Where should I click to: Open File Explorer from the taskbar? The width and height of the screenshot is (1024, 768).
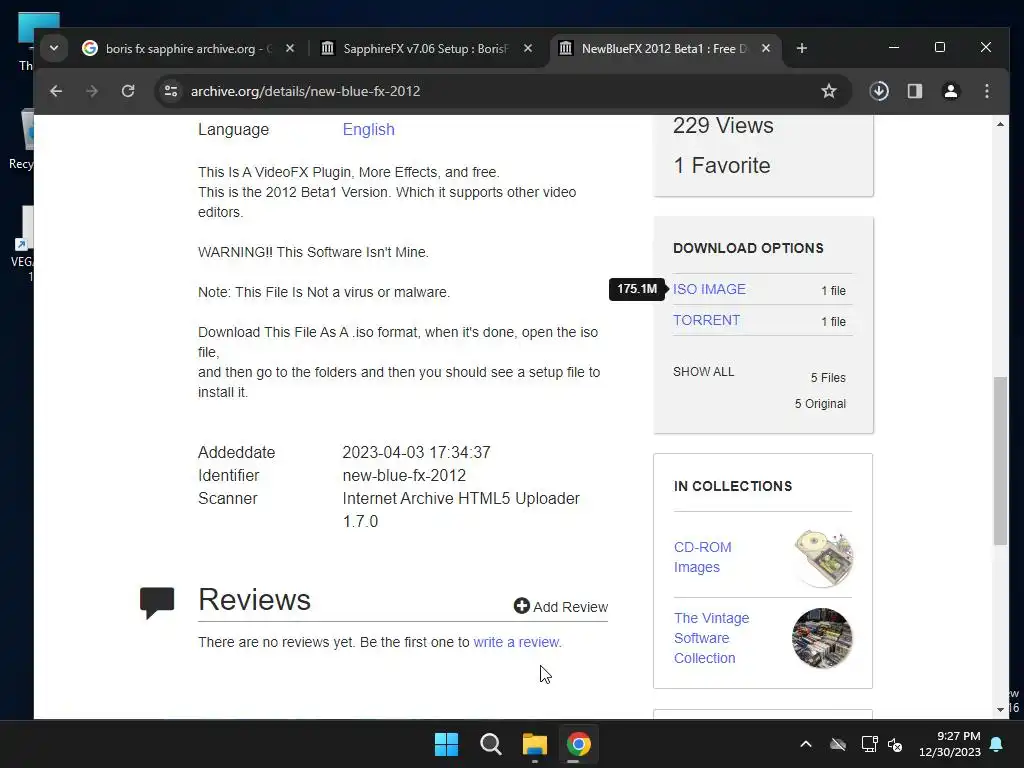click(x=535, y=744)
